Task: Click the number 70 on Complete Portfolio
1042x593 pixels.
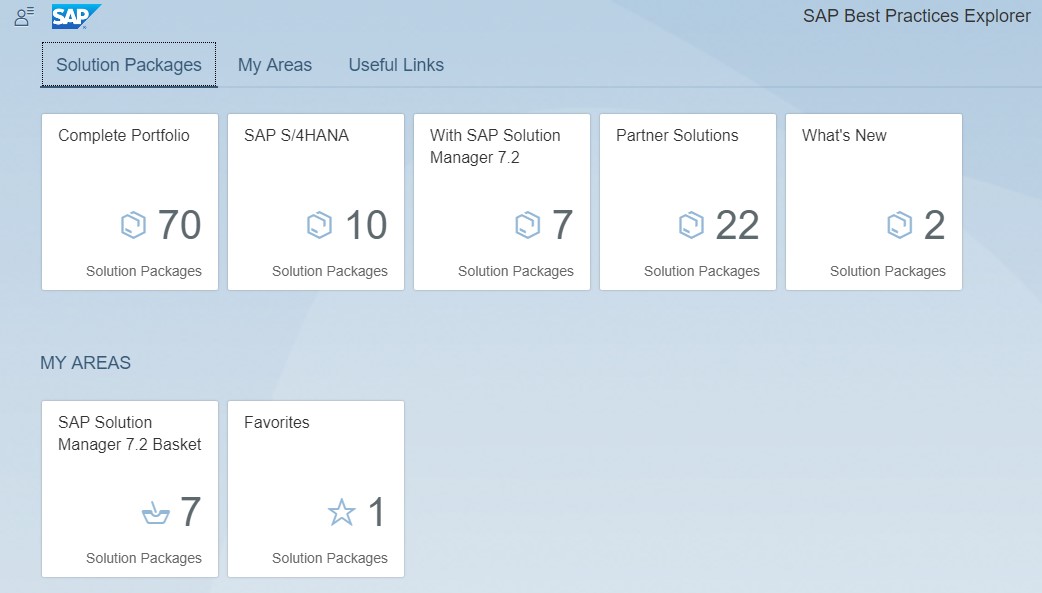Action: [180, 226]
